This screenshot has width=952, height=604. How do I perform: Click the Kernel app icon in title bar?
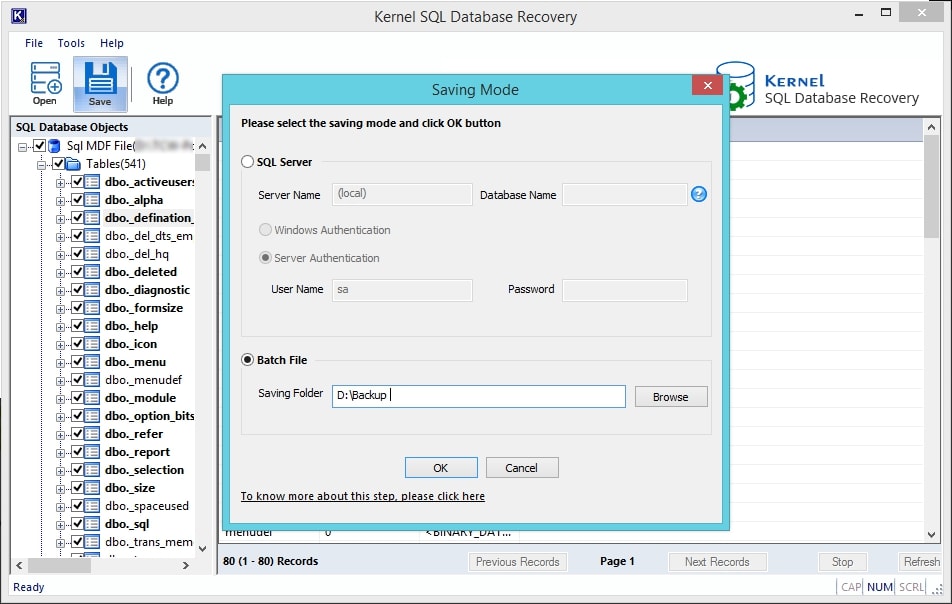[17, 16]
